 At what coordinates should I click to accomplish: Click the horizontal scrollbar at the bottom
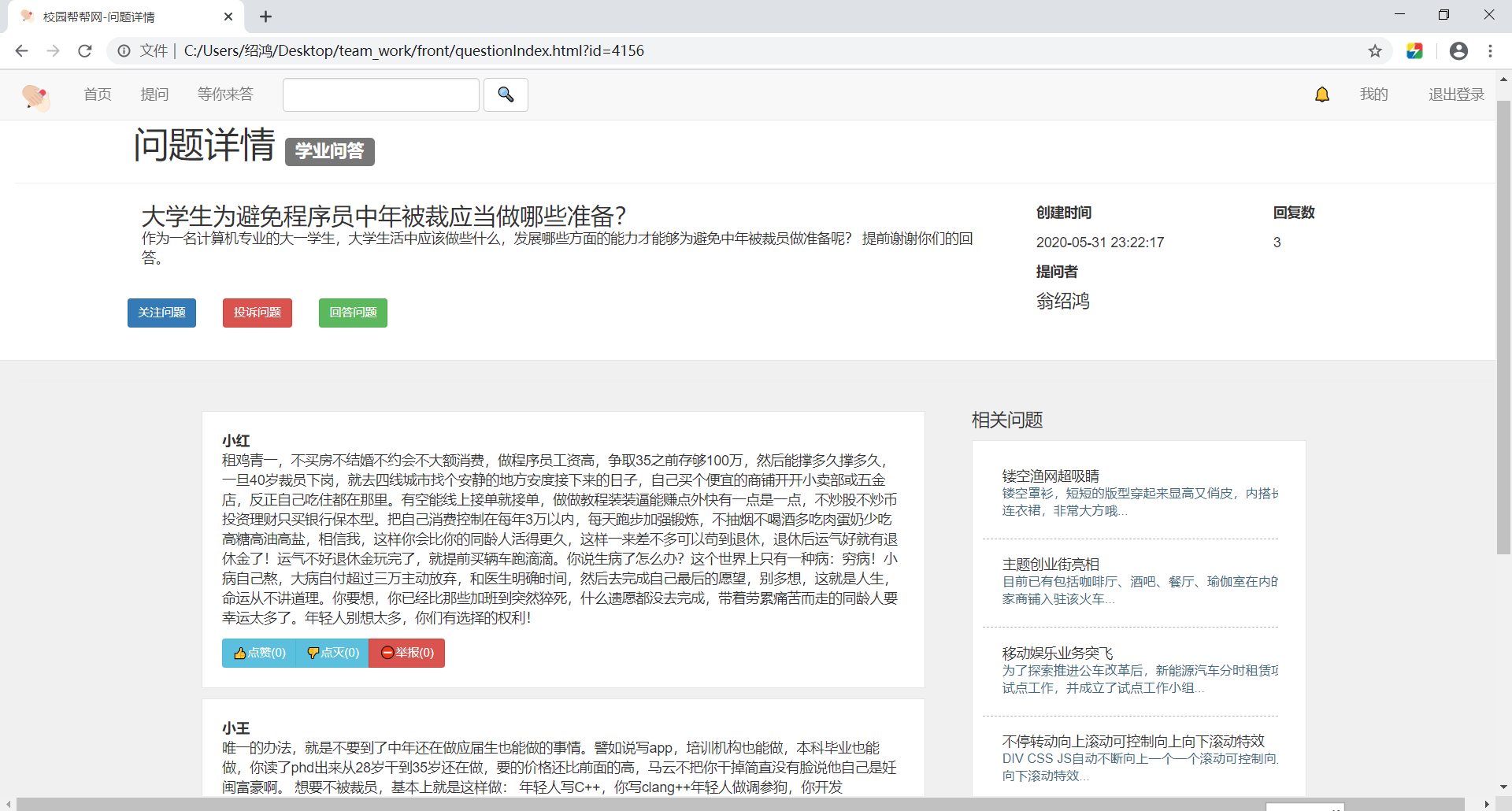740,804
